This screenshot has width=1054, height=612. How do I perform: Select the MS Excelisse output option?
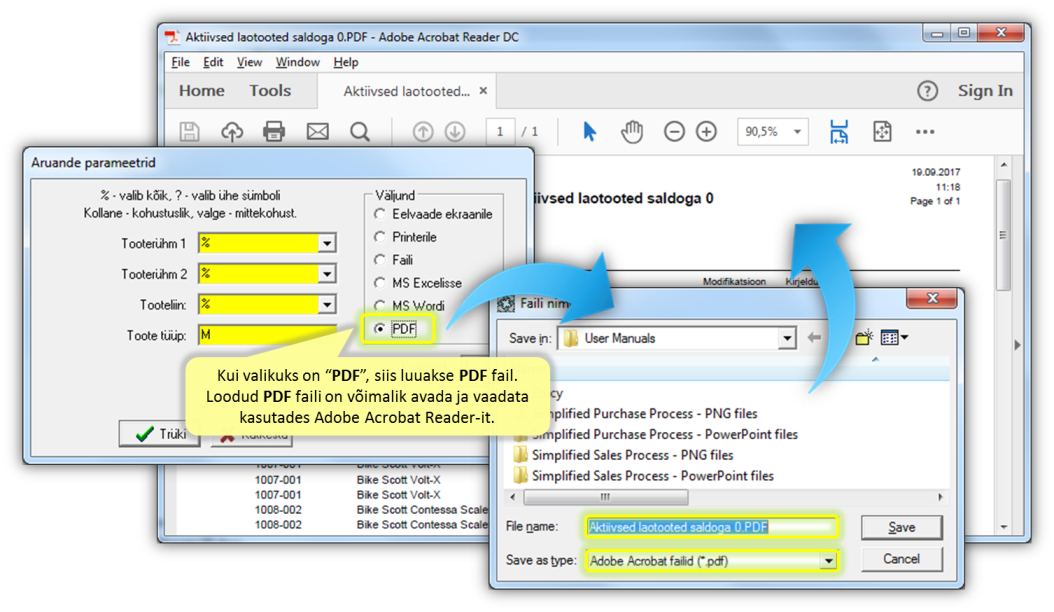tap(380, 282)
